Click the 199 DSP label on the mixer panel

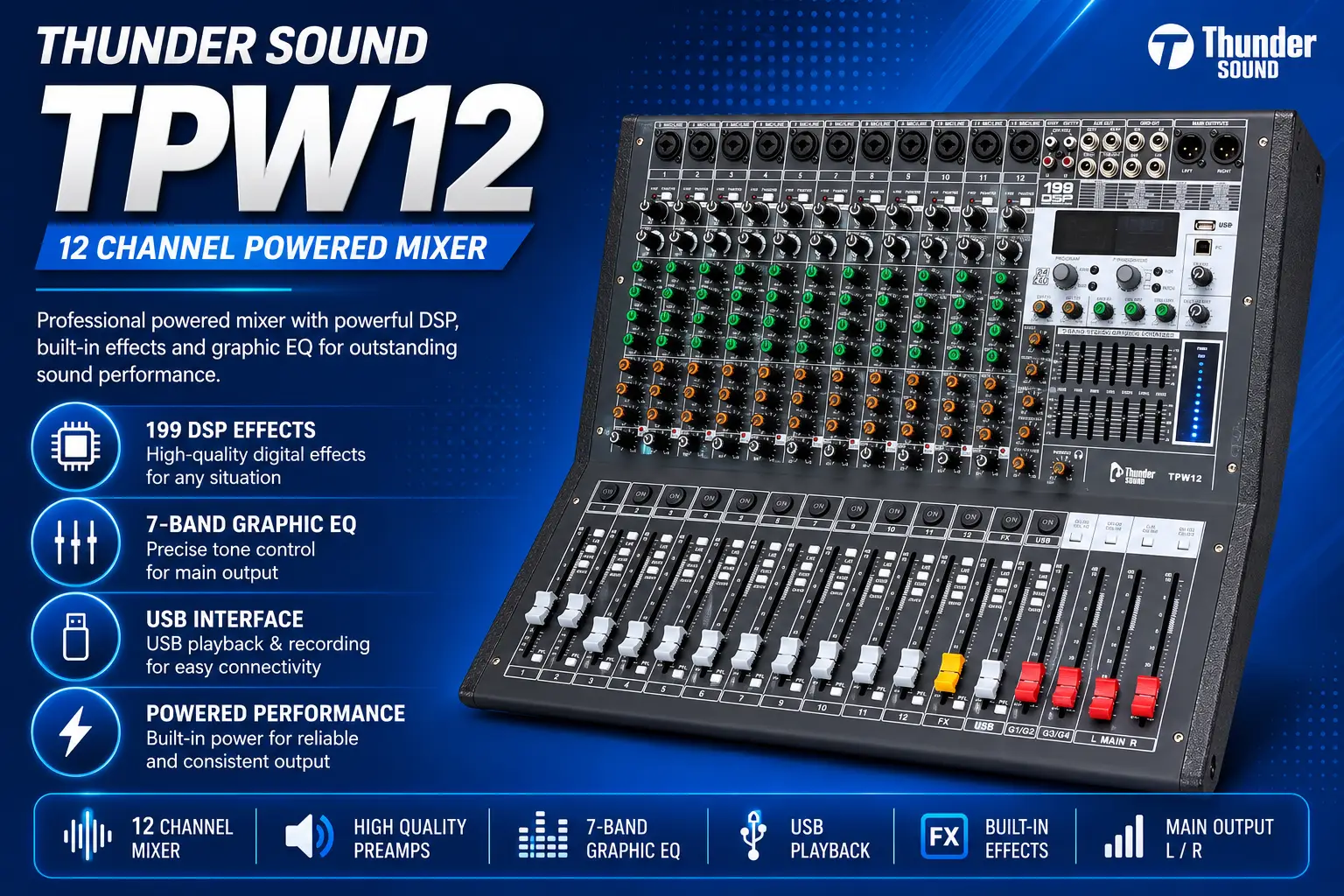1058,192
